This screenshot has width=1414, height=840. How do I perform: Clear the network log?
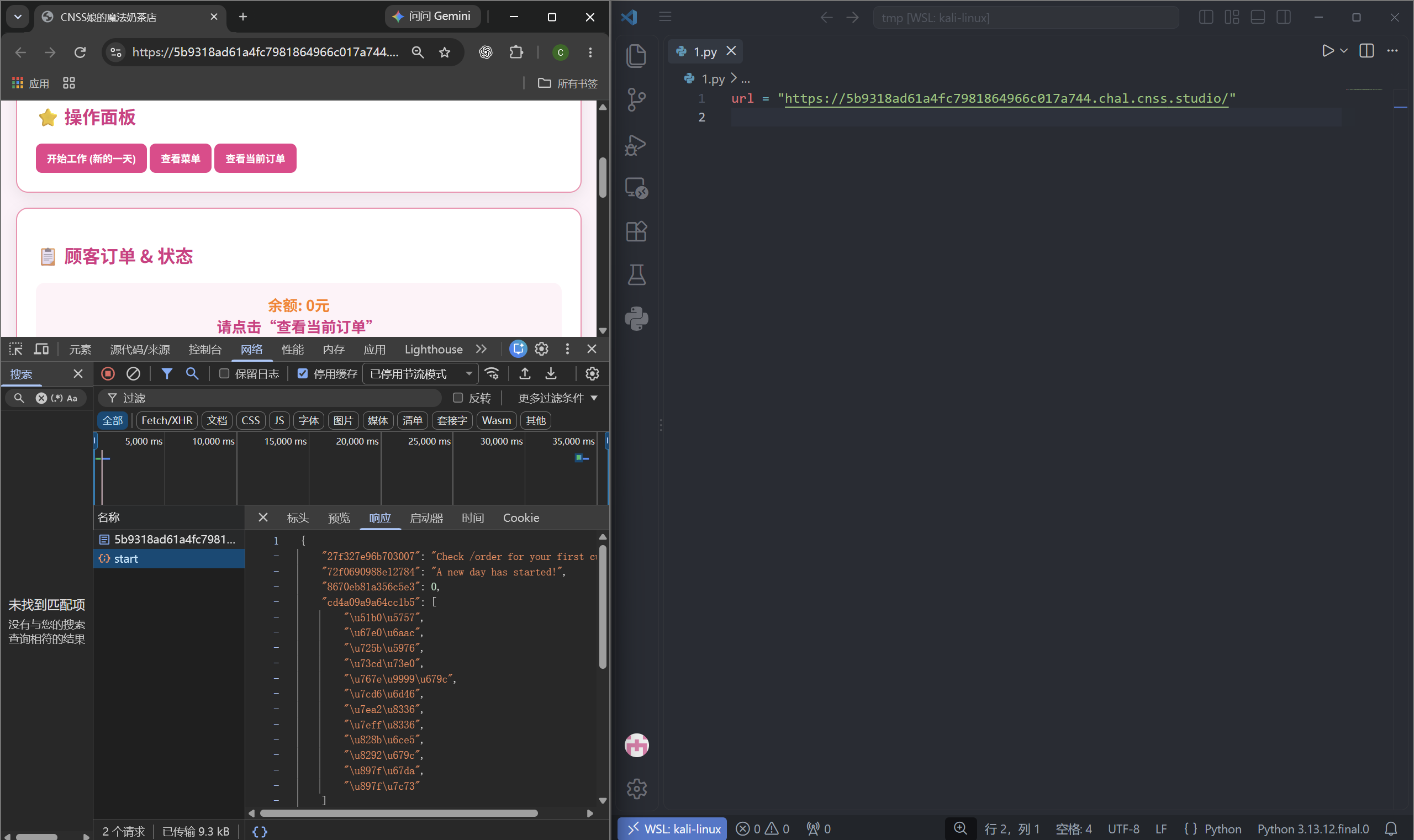[133, 373]
